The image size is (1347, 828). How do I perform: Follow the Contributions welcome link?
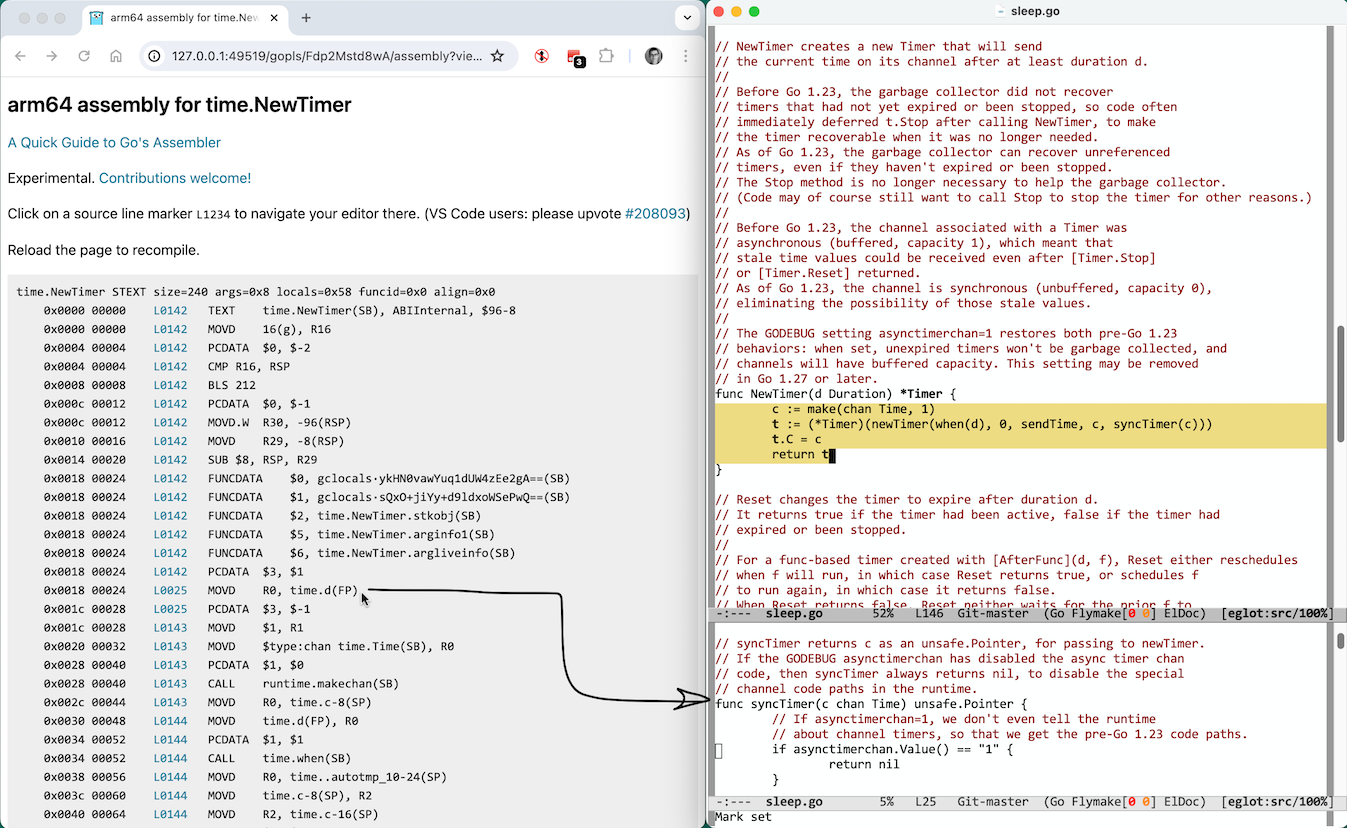[x=174, y=177]
